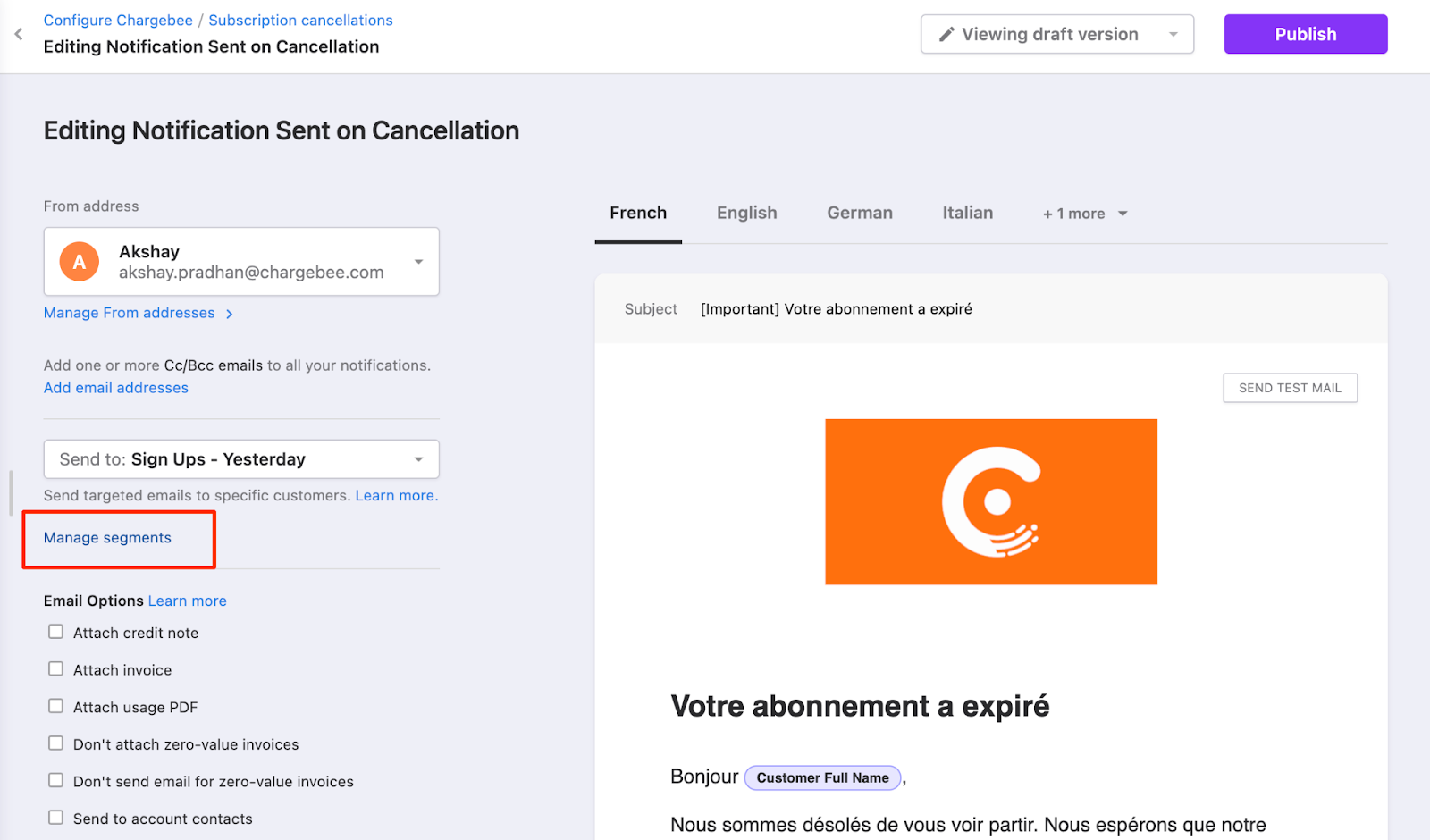
Task: Open the Manage segments link
Action: [107, 538]
